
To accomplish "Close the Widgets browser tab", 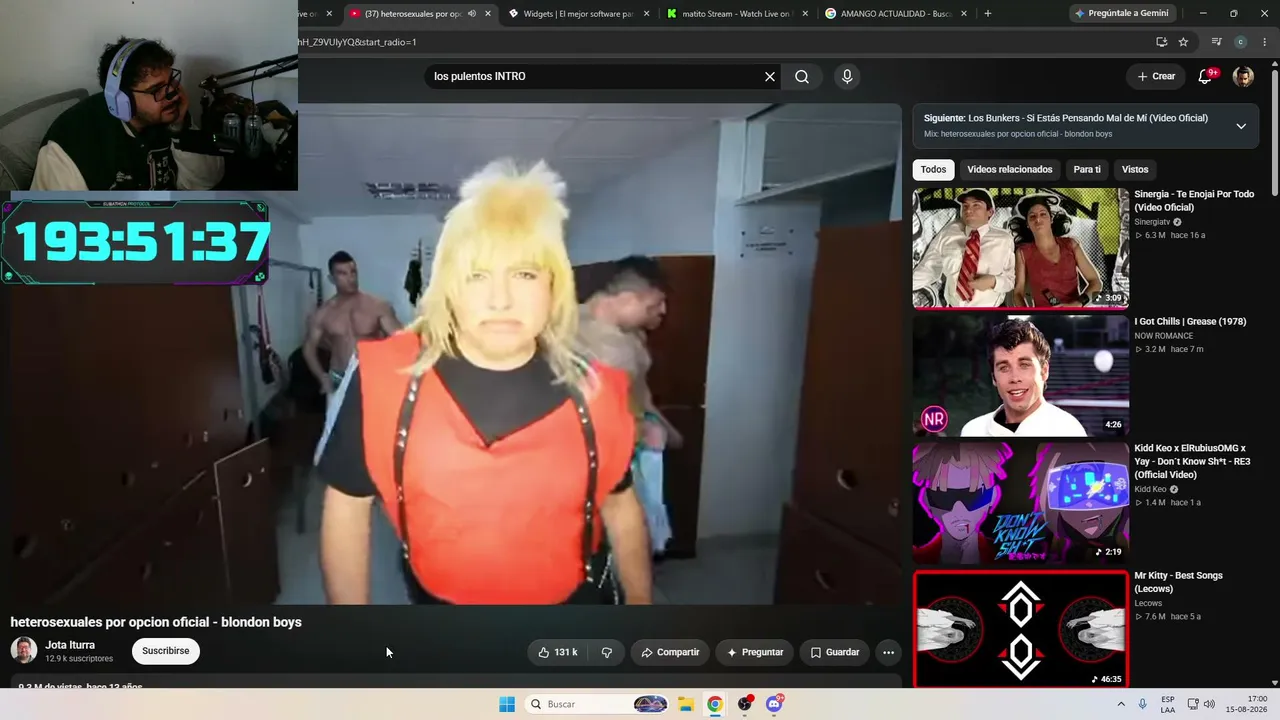I will click(x=647, y=14).
